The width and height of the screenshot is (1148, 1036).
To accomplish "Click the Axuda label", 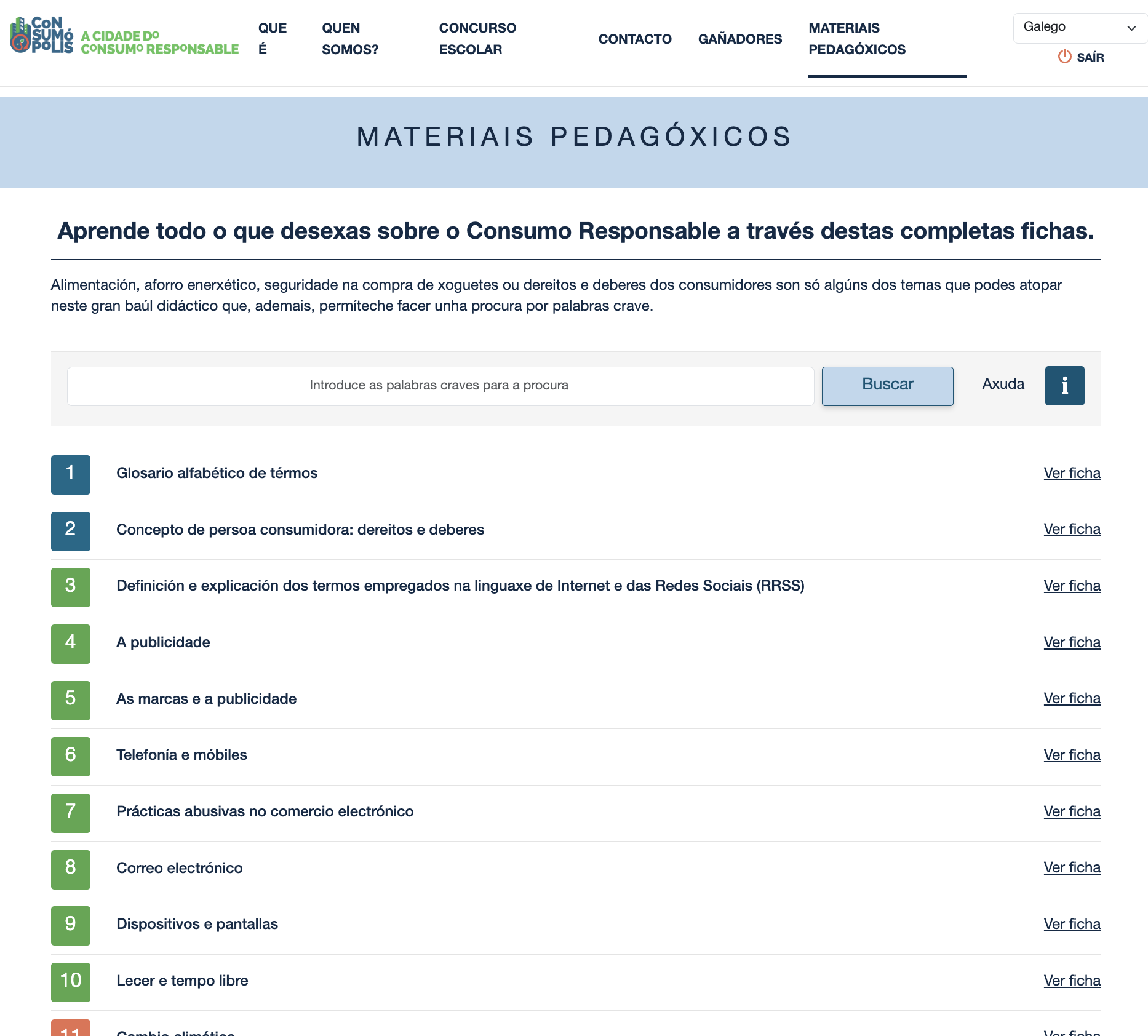I will tap(1003, 384).
